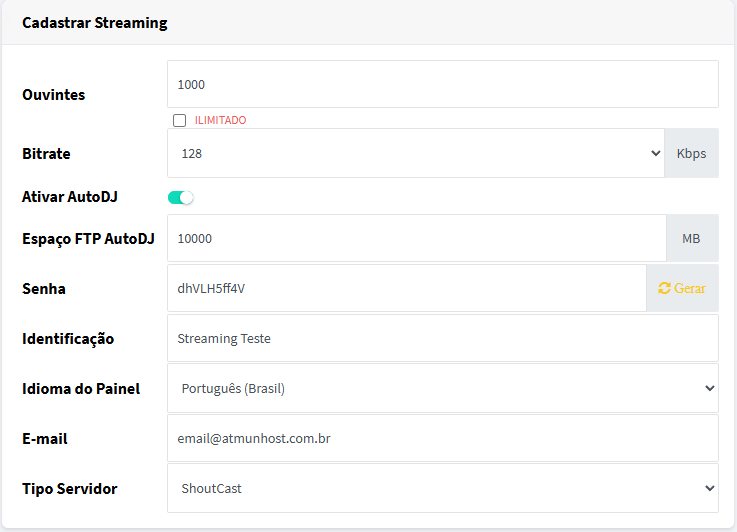Screen dimensions: 737x532
Task: Click the Idioma do Painel label
Action: click(81, 389)
